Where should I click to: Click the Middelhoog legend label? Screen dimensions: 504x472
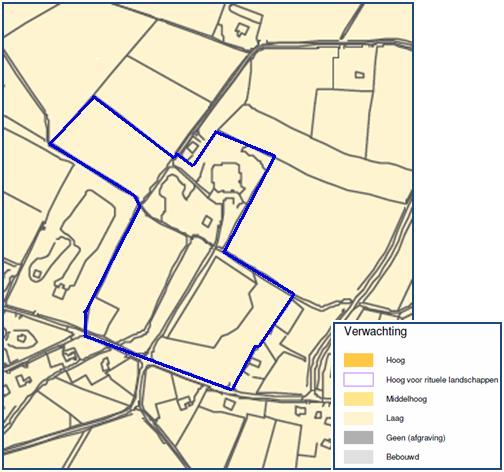406,399
